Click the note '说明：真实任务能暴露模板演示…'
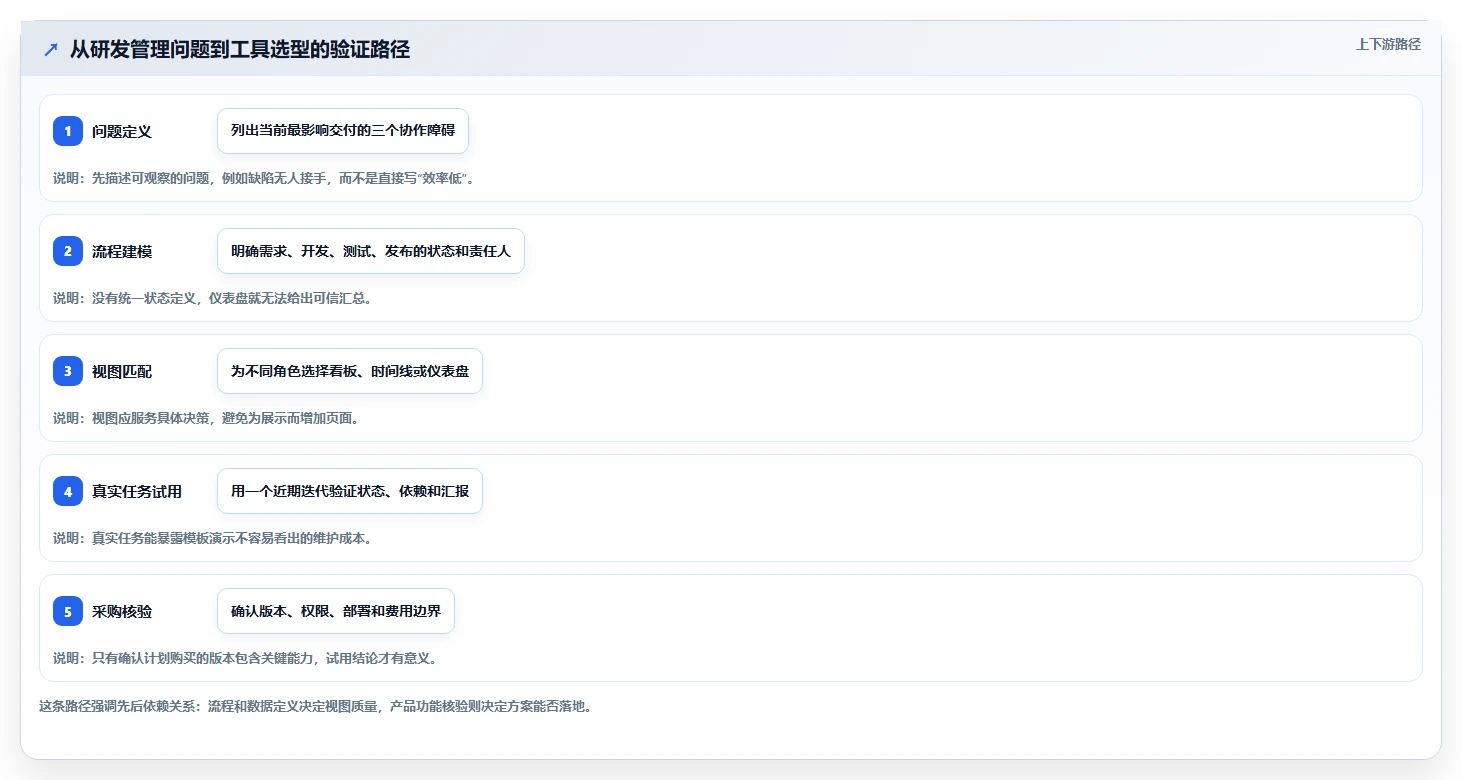 (213, 538)
